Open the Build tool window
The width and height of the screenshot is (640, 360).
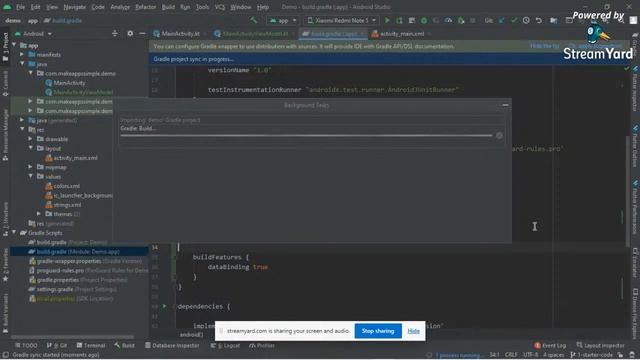click(x=124, y=345)
